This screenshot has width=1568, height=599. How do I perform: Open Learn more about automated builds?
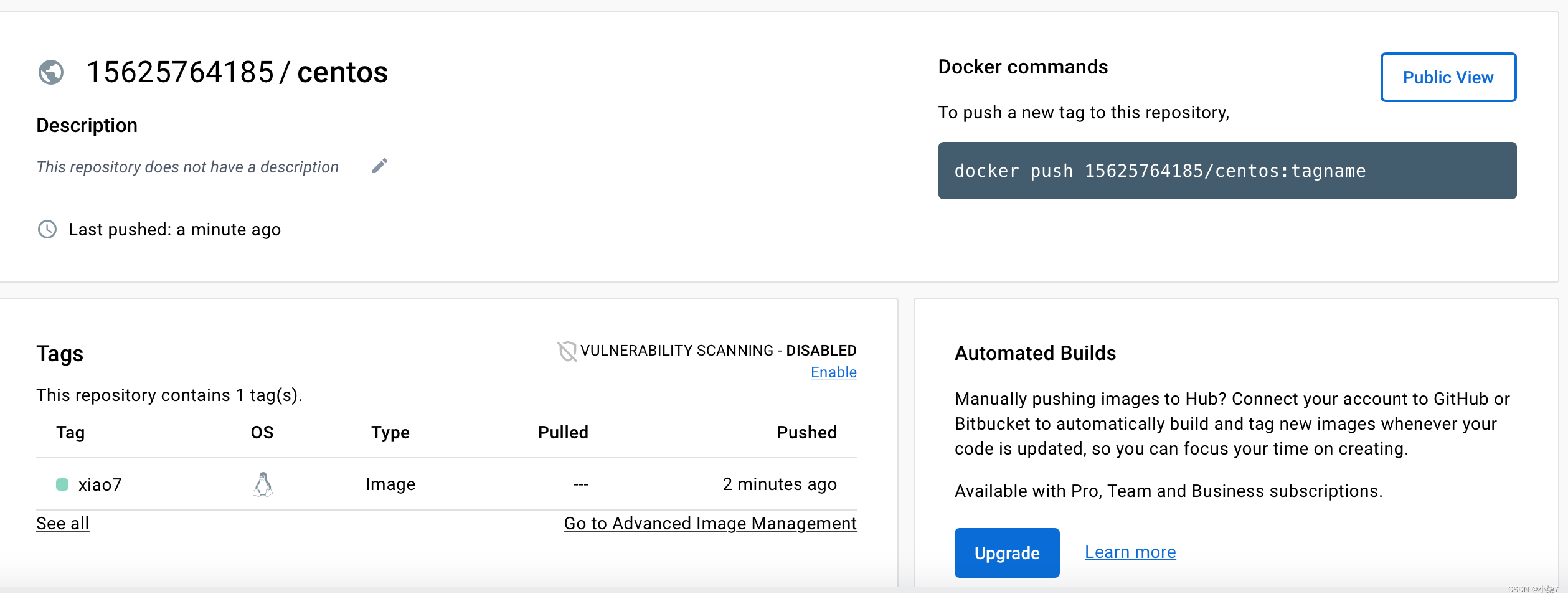point(1130,552)
